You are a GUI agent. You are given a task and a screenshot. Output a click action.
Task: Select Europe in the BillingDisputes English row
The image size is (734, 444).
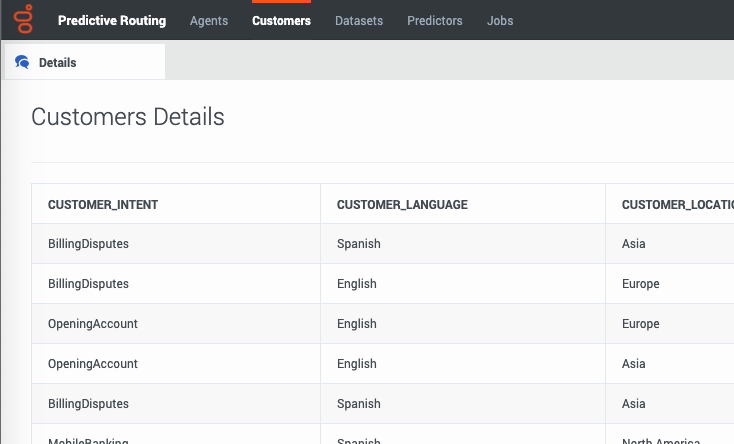(x=640, y=284)
